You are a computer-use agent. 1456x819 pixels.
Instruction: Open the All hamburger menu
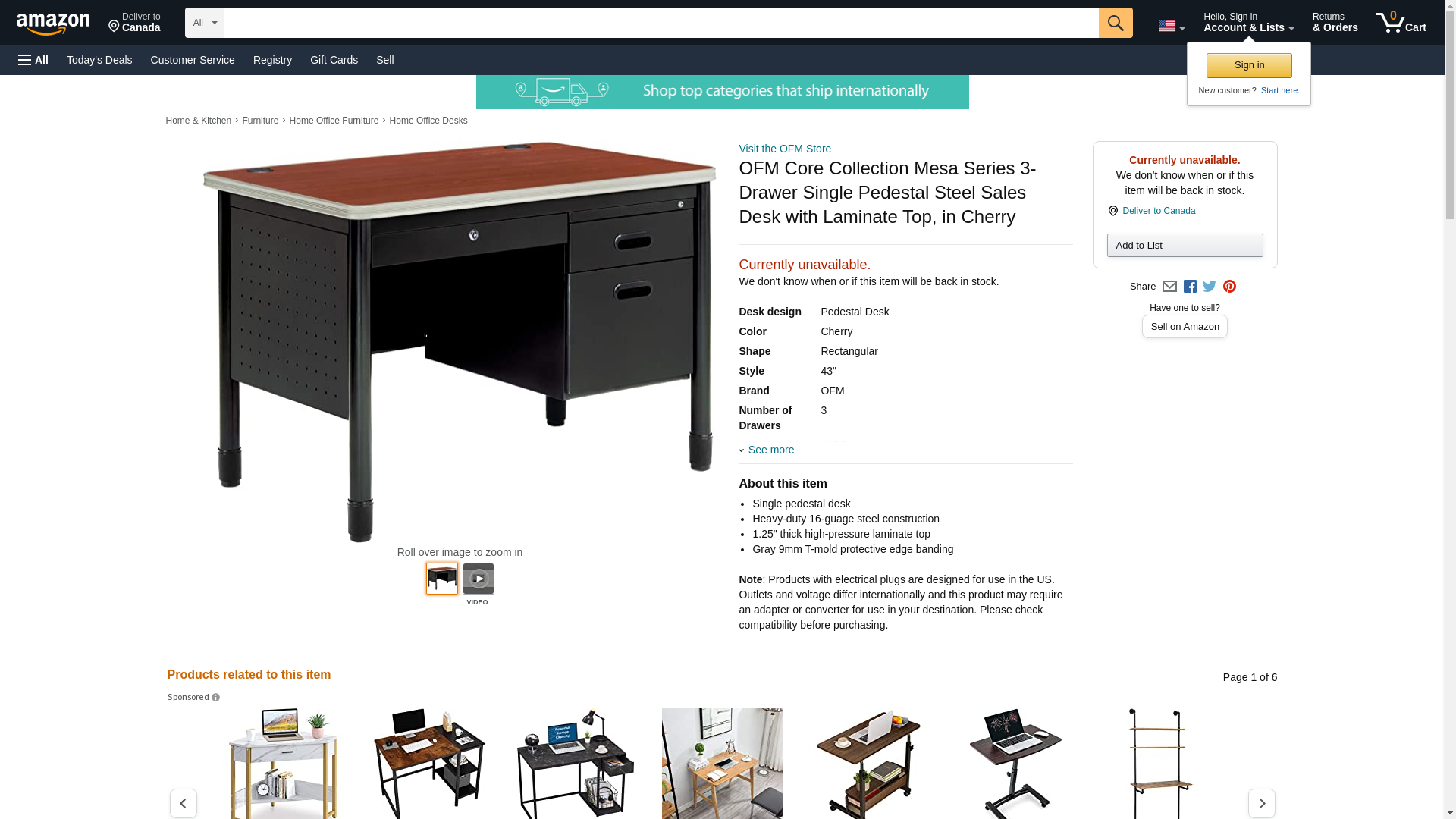coord(33,60)
